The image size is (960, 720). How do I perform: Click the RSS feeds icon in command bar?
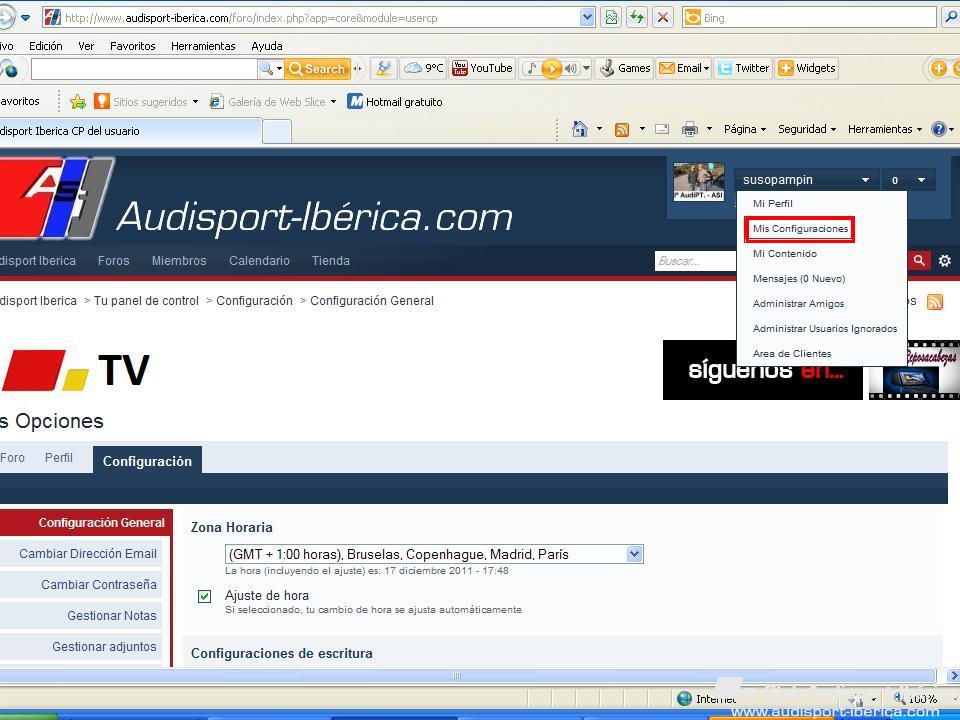621,129
